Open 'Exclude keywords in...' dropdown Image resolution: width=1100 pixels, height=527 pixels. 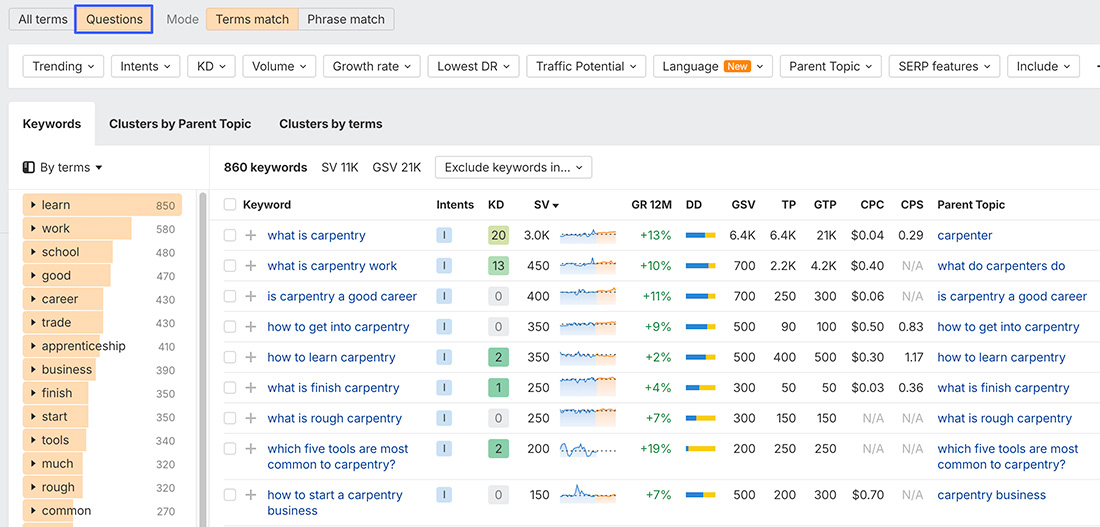[x=513, y=168]
